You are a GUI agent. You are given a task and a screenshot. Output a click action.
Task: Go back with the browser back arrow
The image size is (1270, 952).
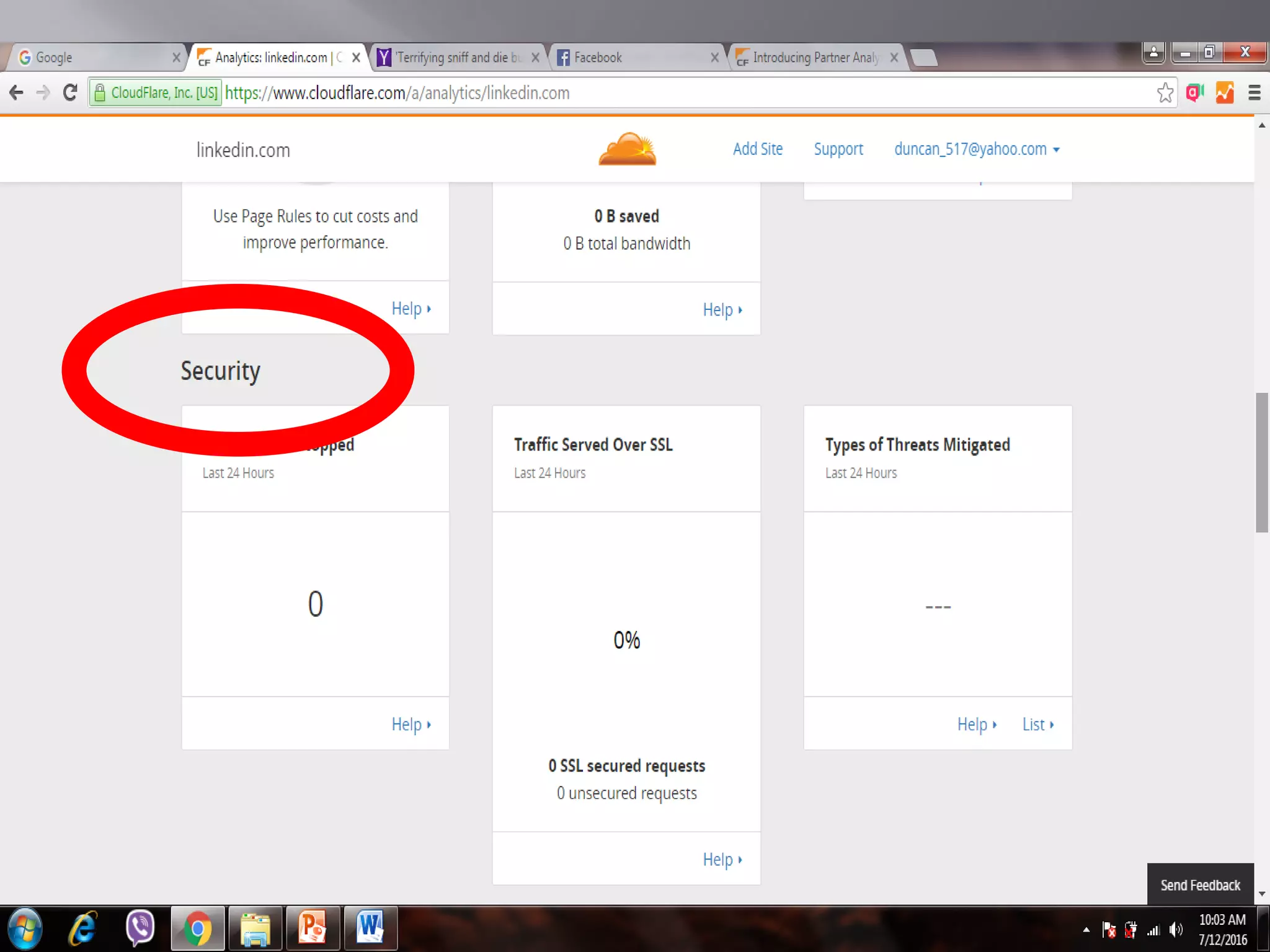17,93
